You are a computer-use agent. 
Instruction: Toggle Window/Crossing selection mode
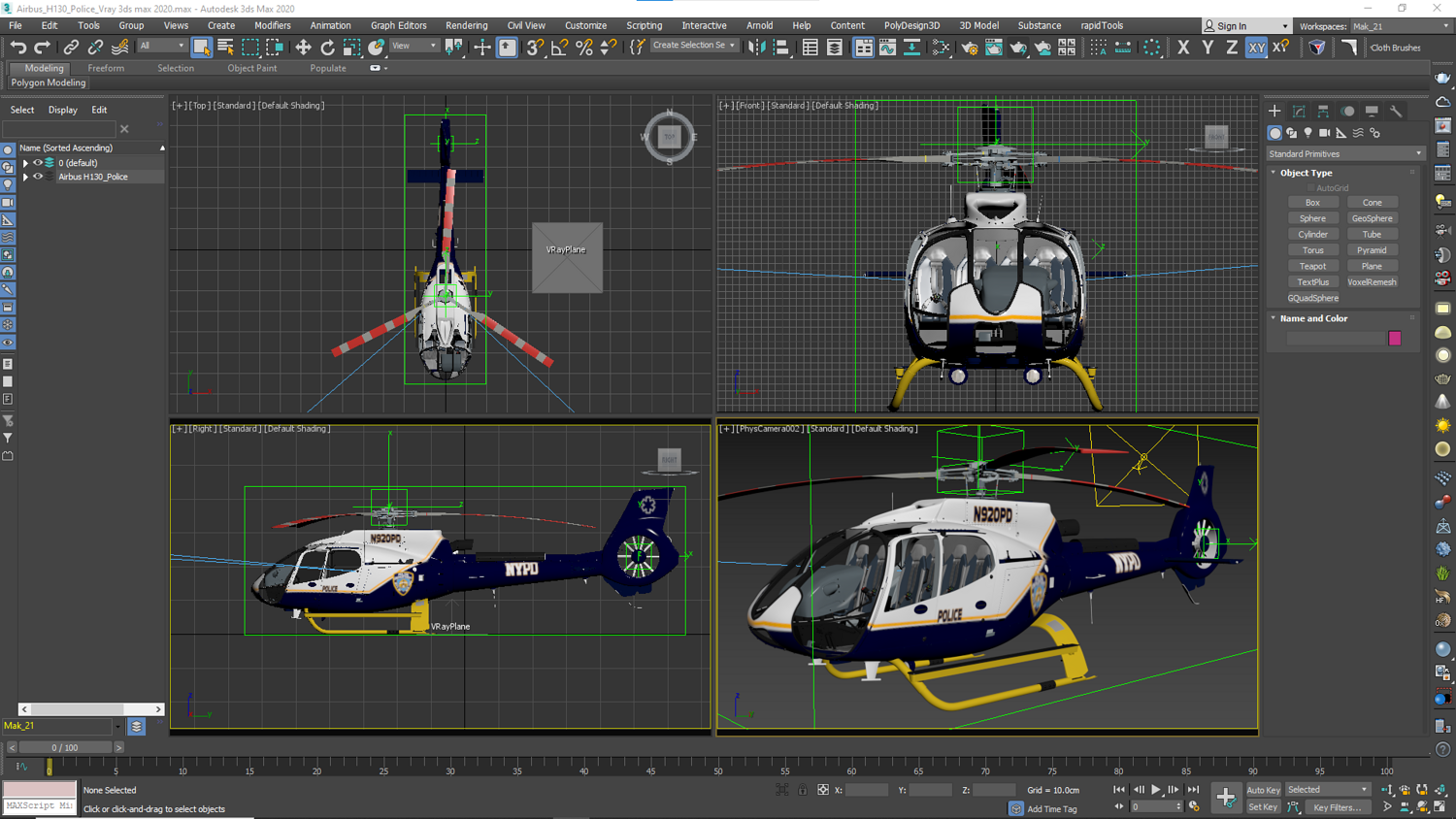coord(275,47)
